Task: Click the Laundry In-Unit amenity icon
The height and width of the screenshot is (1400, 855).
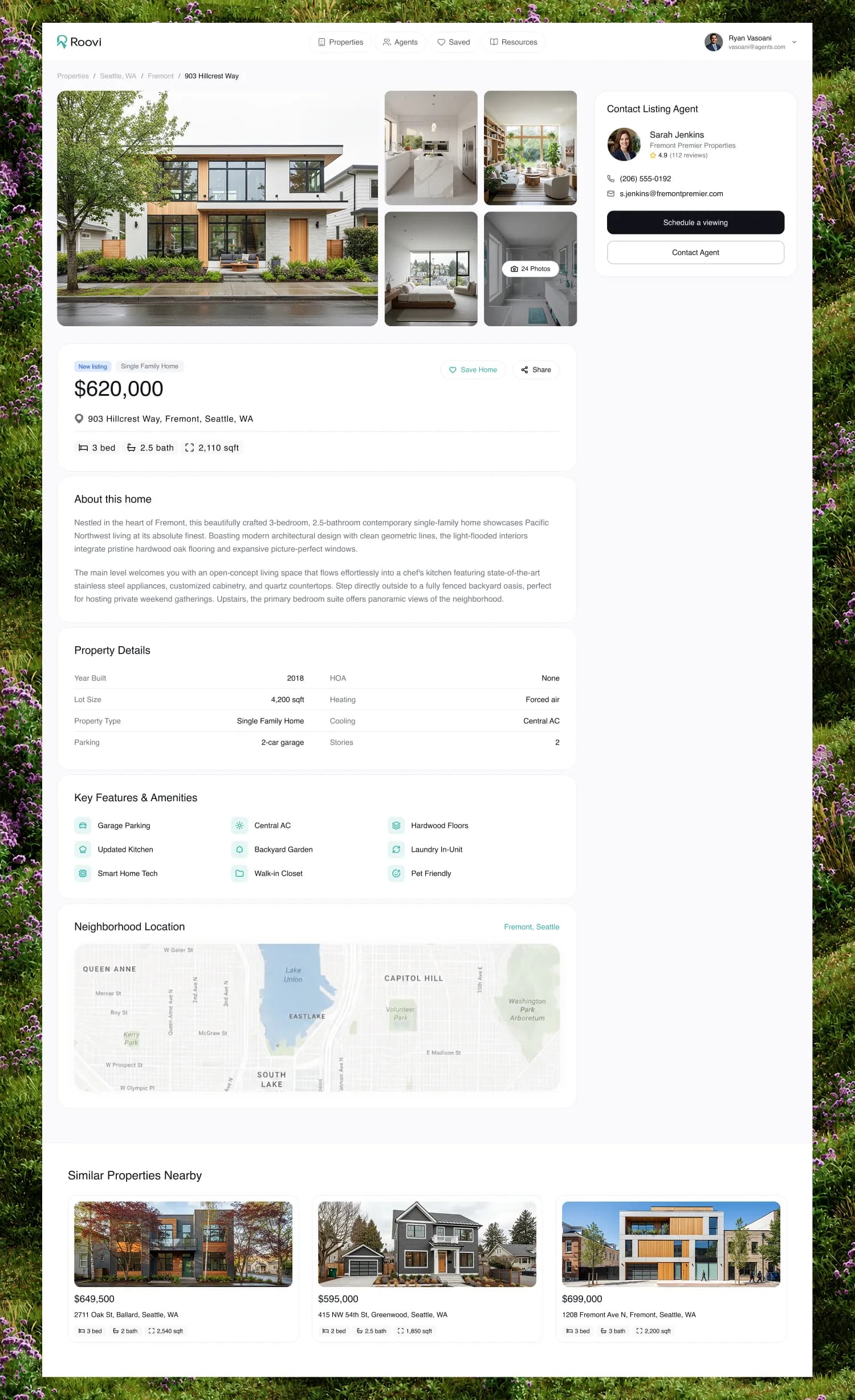Action: coord(396,849)
